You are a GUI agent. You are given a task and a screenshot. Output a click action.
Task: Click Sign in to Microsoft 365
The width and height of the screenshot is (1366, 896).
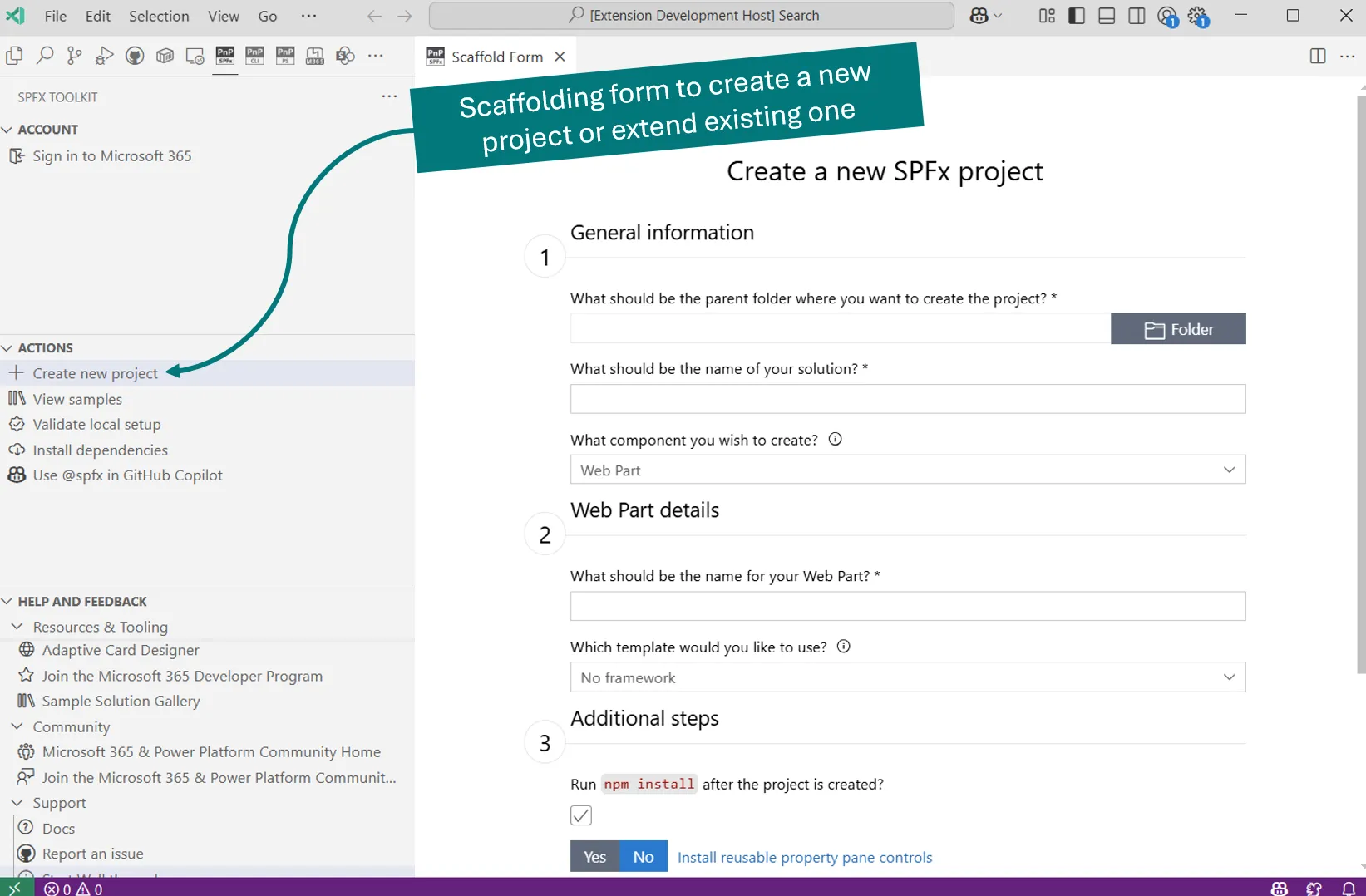pos(111,155)
